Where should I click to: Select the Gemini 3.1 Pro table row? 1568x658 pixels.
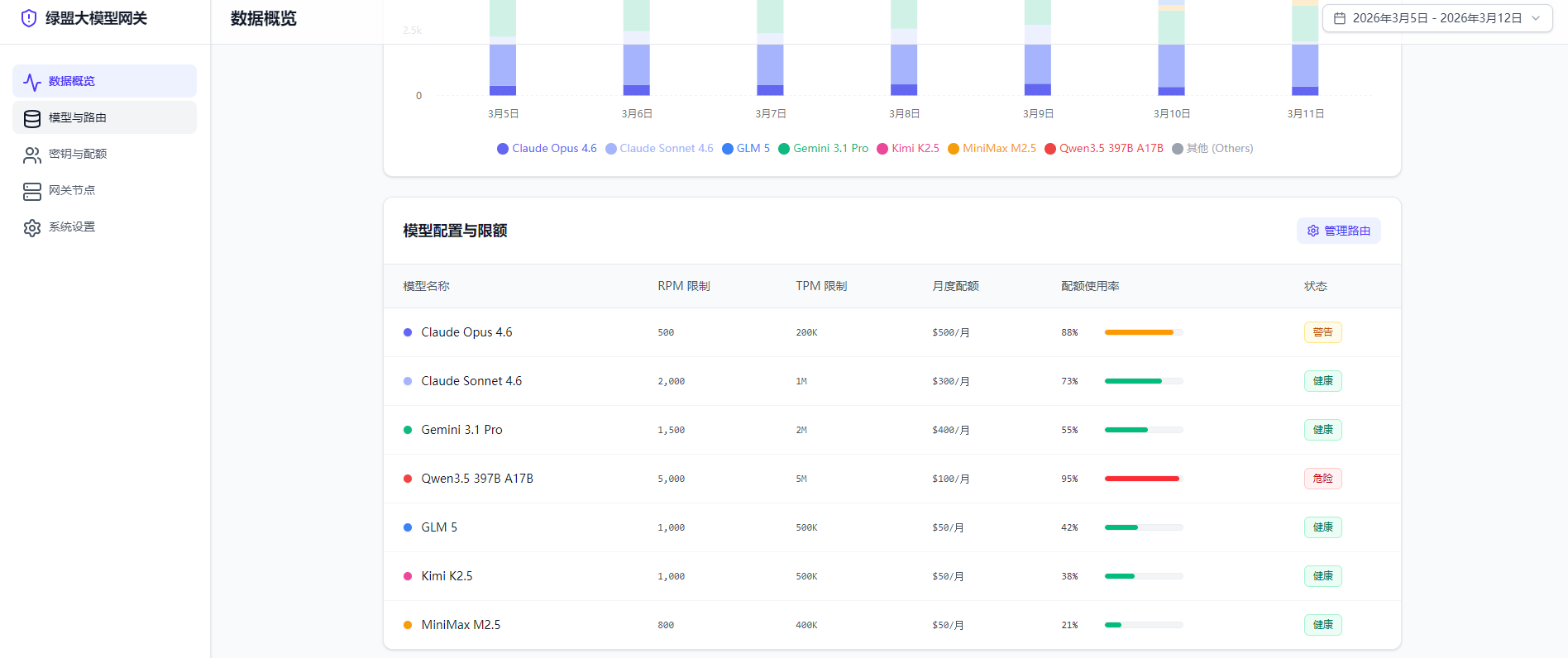point(892,430)
